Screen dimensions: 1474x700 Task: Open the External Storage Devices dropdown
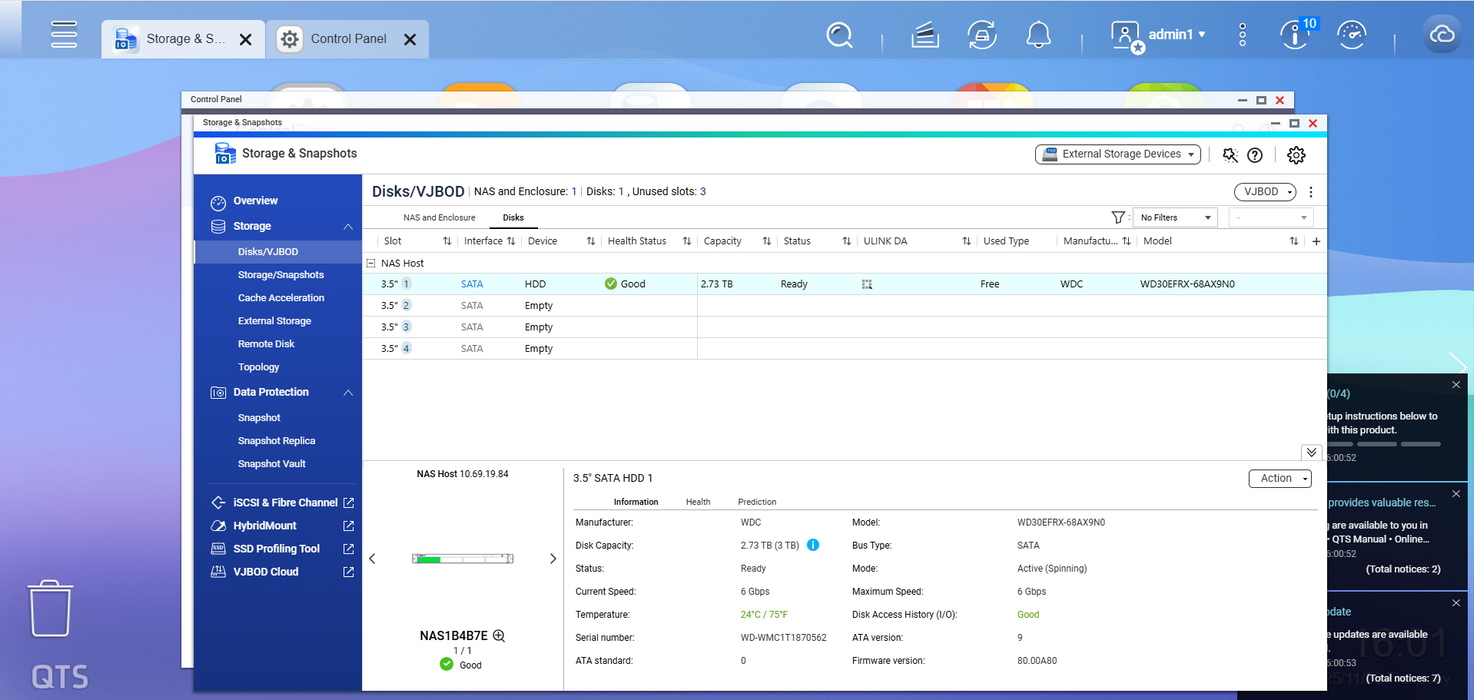coord(1117,154)
